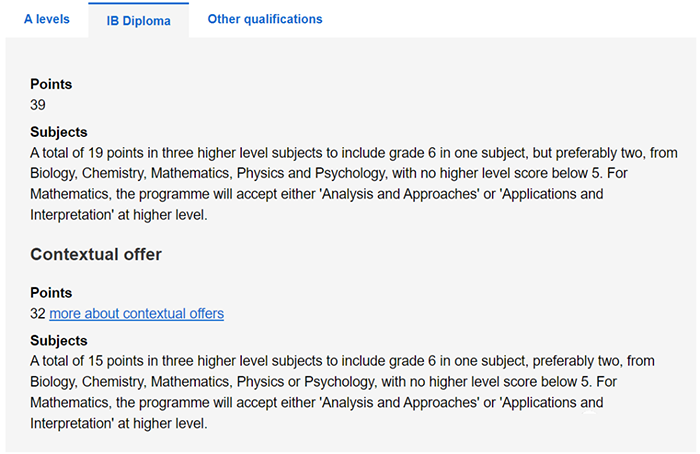Select the IB Diploma tab
This screenshot has width=700, height=454.
coord(137,20)
